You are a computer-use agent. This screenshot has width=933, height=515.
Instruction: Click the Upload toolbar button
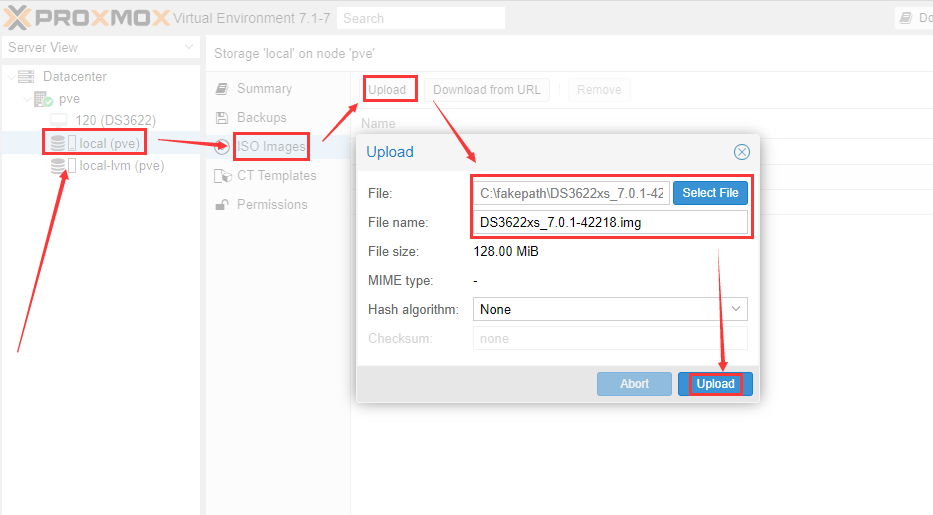click(387, 90)
